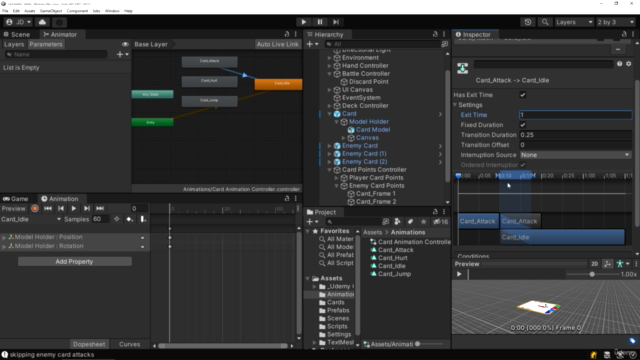Toggle the Animation record button
640x360 pixels.
pyautogui.click(x=35, y=209)
